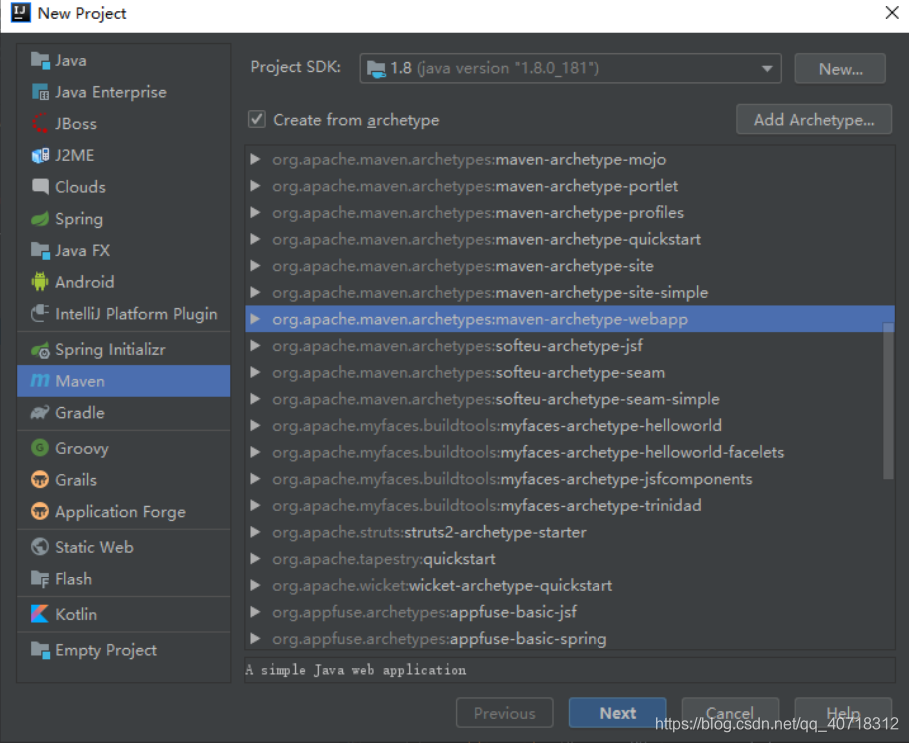The image size is (909, 743).
Task: Expand maven-archetype-mojo node
Action: point(254,159)
